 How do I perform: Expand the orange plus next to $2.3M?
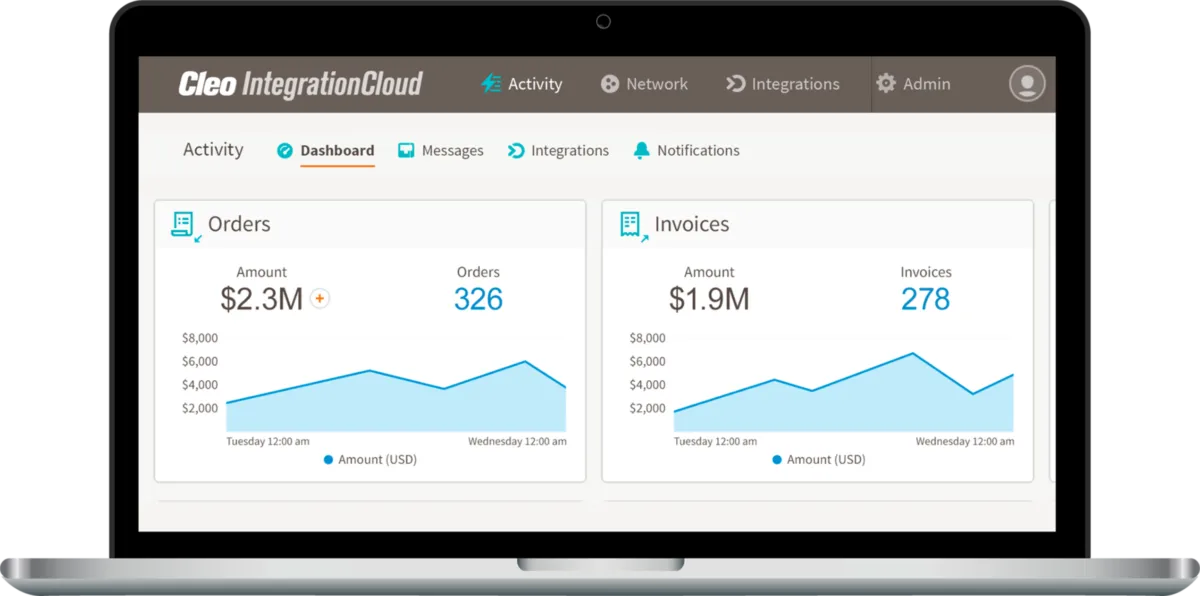click(x=320, y=298)
